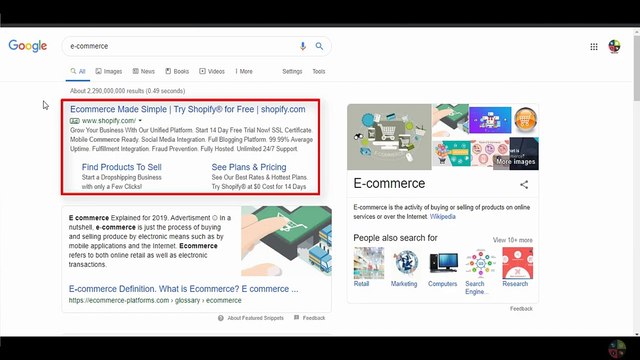
Task: Click the People also search for heading
Action: (395, 238)
